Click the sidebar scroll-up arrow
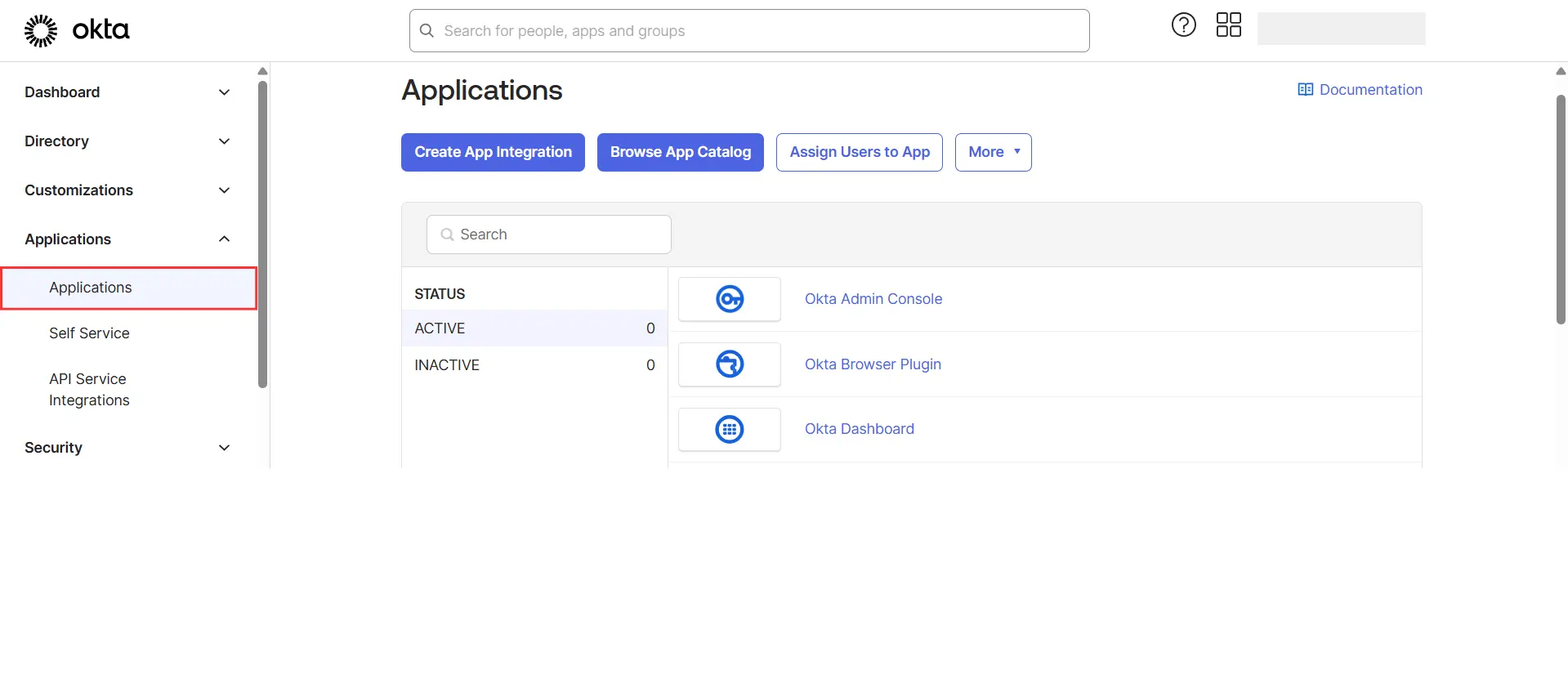1568x688 pixels. click(x=262, y=71)
